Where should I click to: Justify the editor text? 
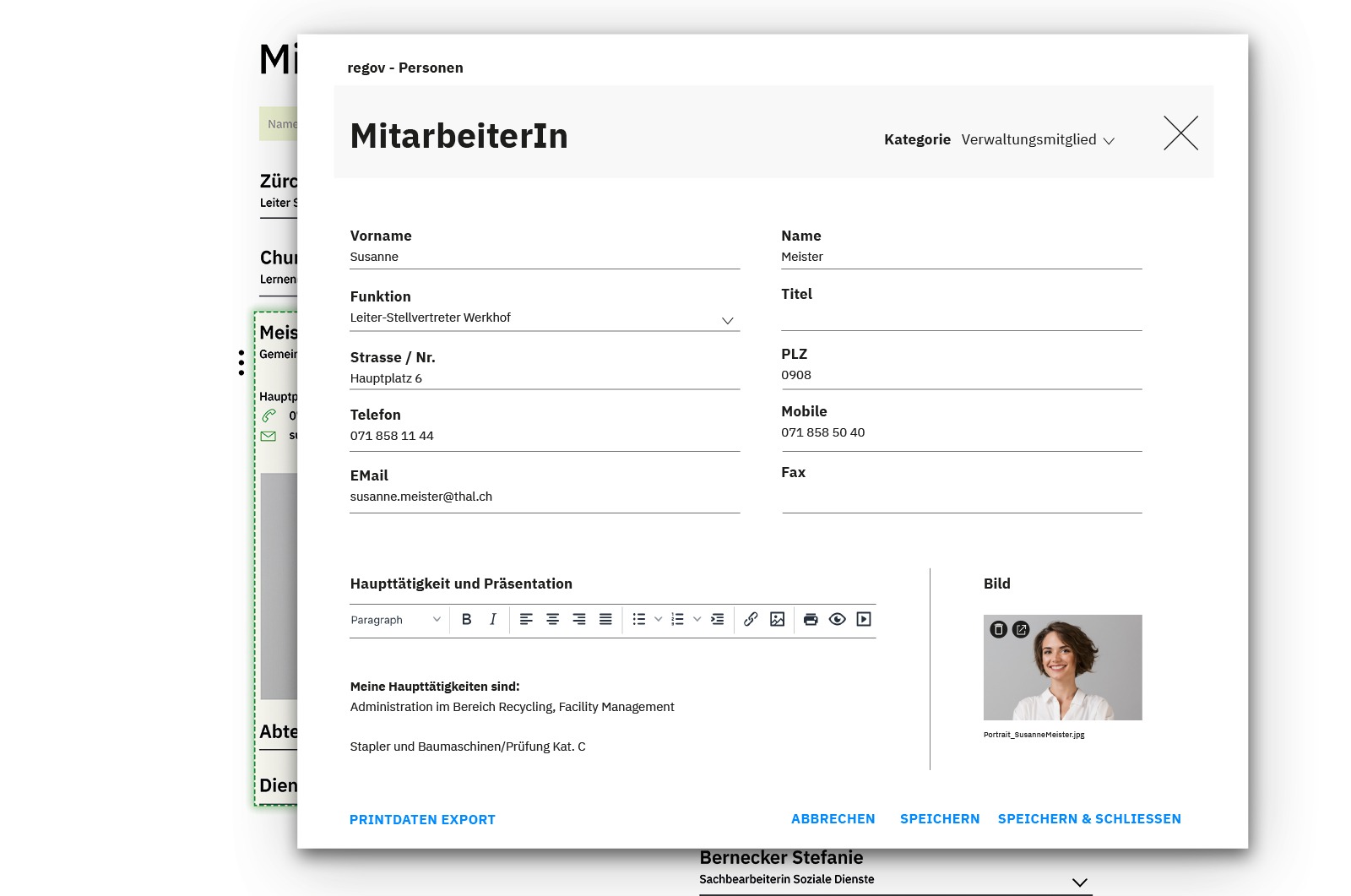(x=605, y=619)
